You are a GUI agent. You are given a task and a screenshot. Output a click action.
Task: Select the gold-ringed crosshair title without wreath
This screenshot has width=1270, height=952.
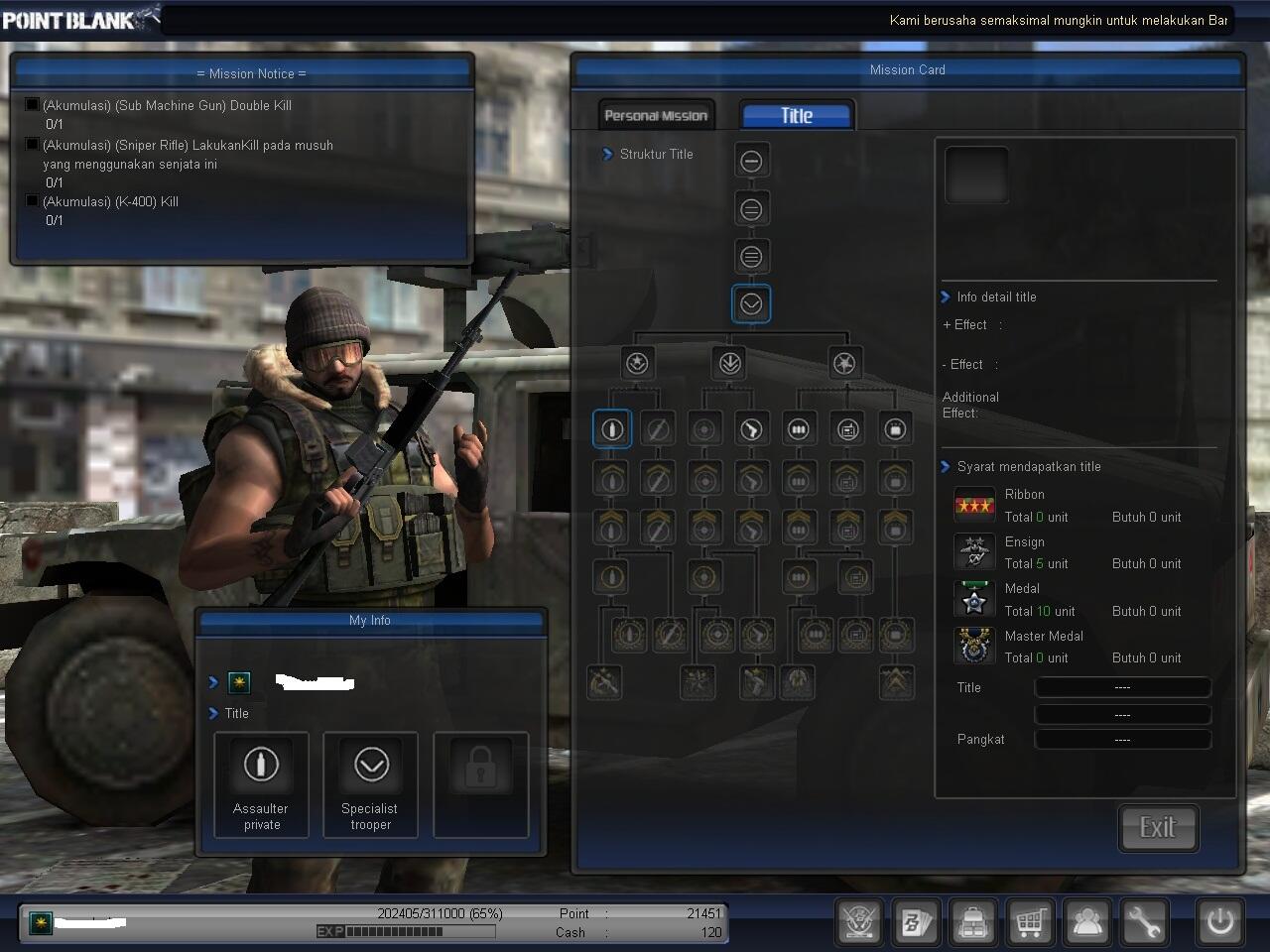coord(704,577)
